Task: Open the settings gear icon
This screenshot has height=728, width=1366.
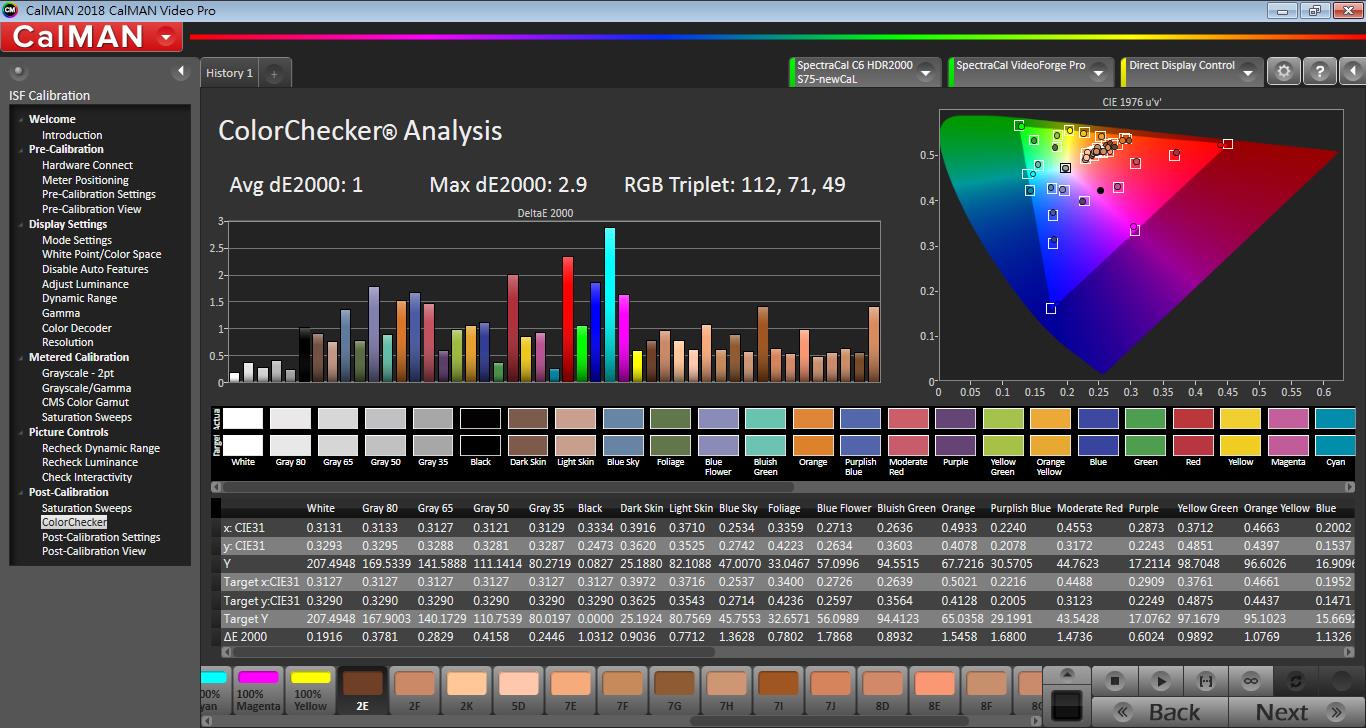Action: (1284, 71)
